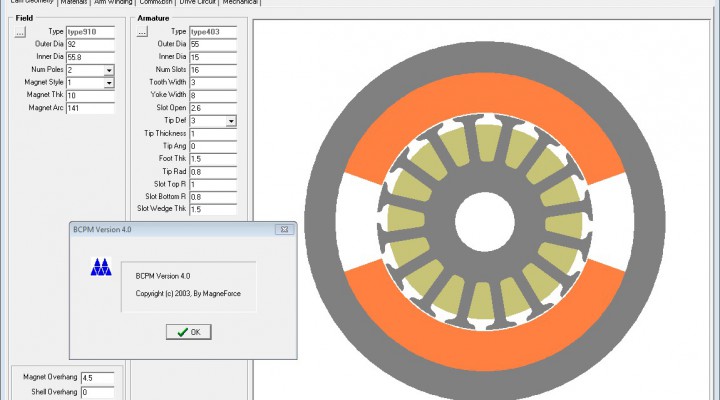This screenshot has width=720, height=400.
Task: Click the Shell Overhang input field
Action: [99, 393]
